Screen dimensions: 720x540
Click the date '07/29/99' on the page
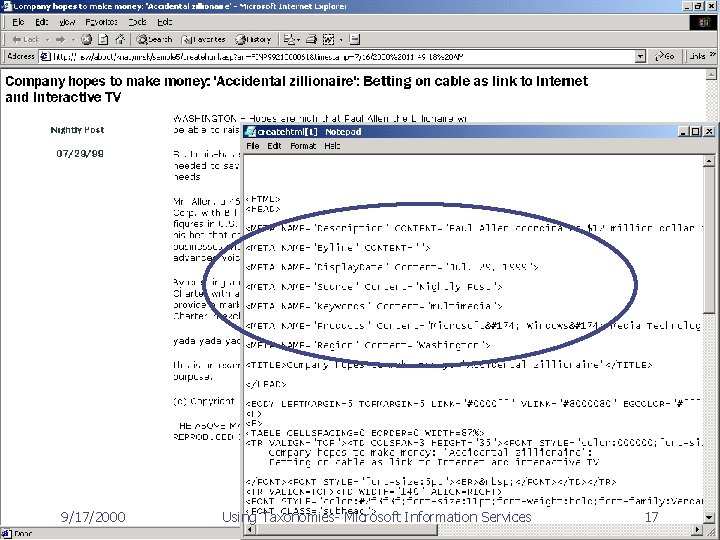[80, 153]
